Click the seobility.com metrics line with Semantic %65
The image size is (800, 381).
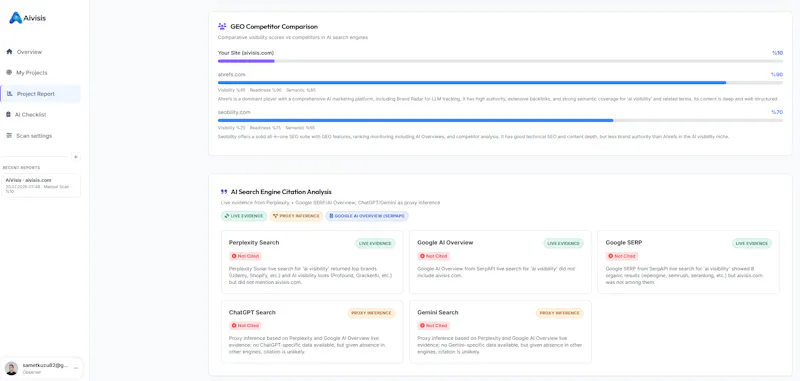(266, 128)
